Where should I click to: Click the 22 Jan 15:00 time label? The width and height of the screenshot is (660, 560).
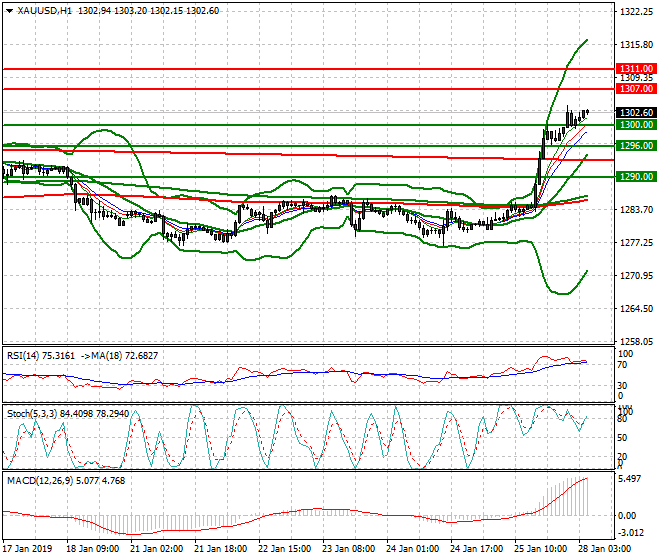coord(284,549)
